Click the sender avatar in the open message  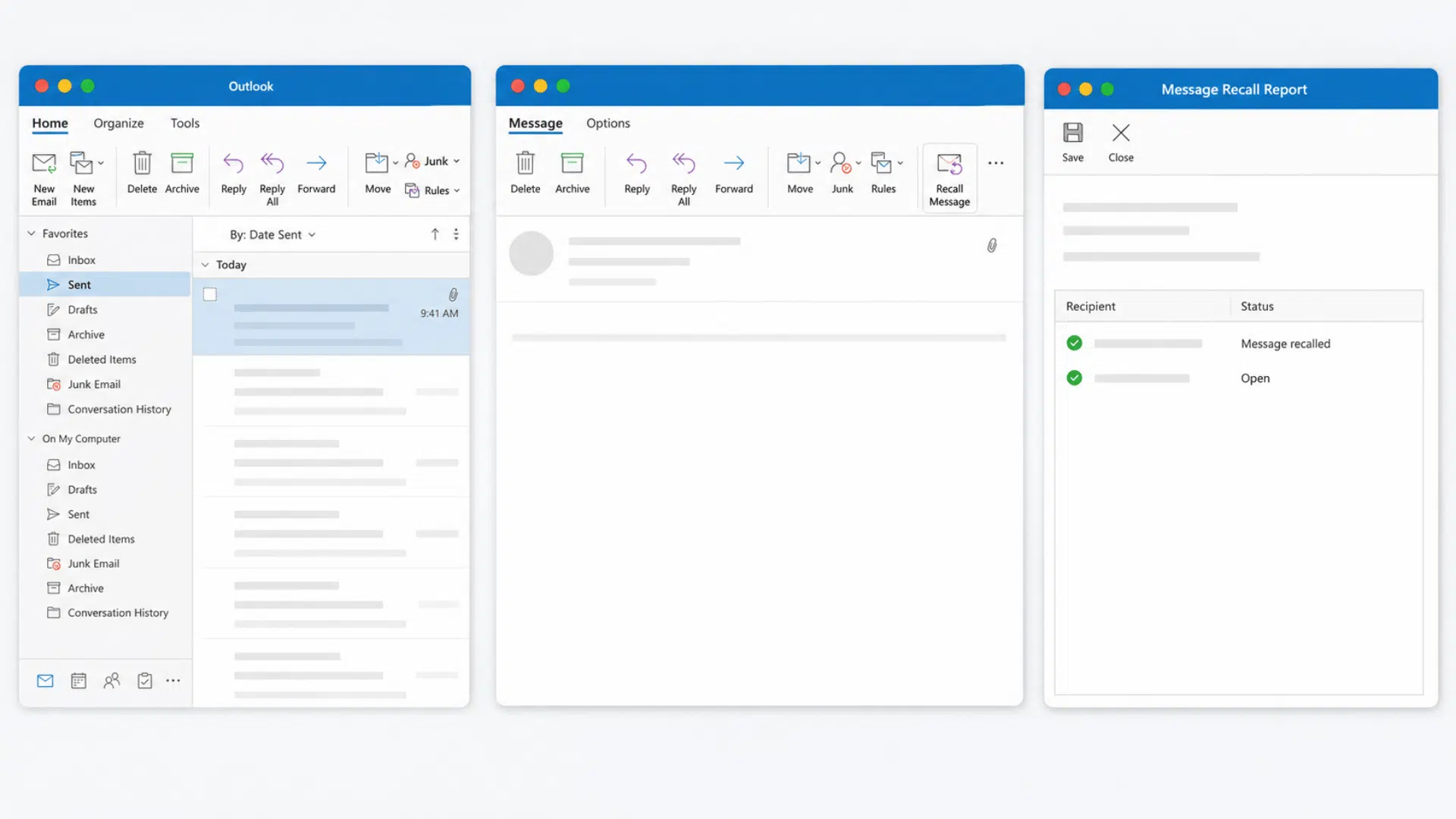click(531, 253)
